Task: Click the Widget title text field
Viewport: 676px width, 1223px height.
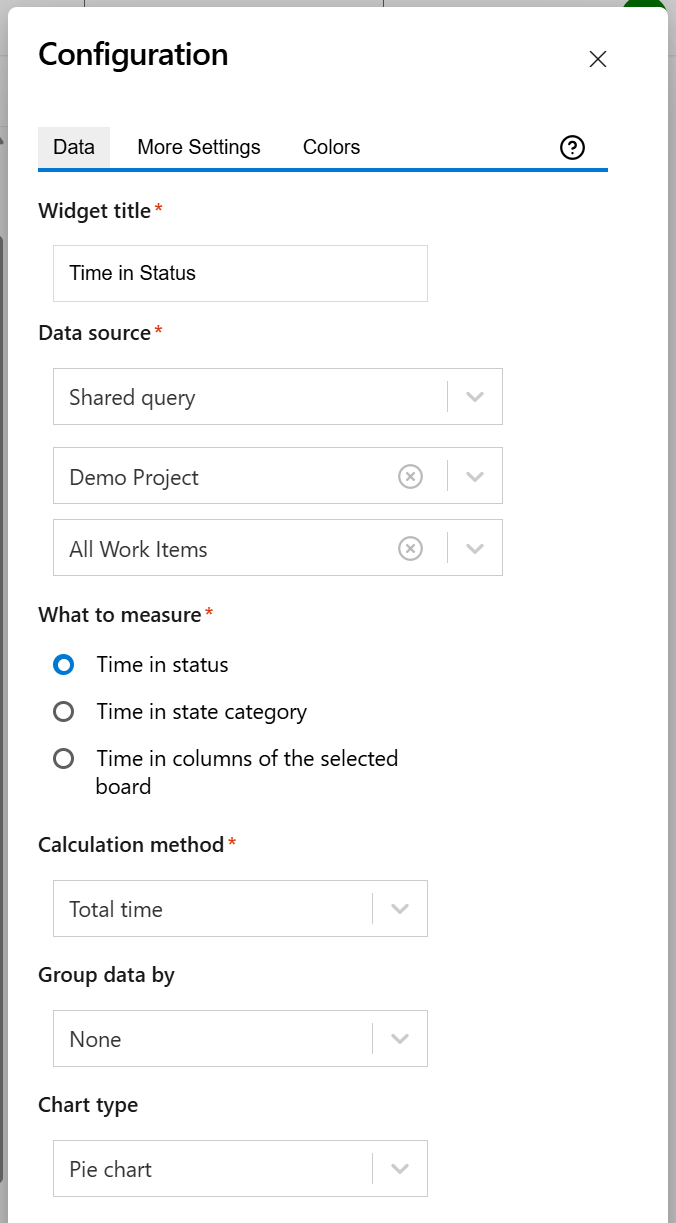Action: (240, 273)
